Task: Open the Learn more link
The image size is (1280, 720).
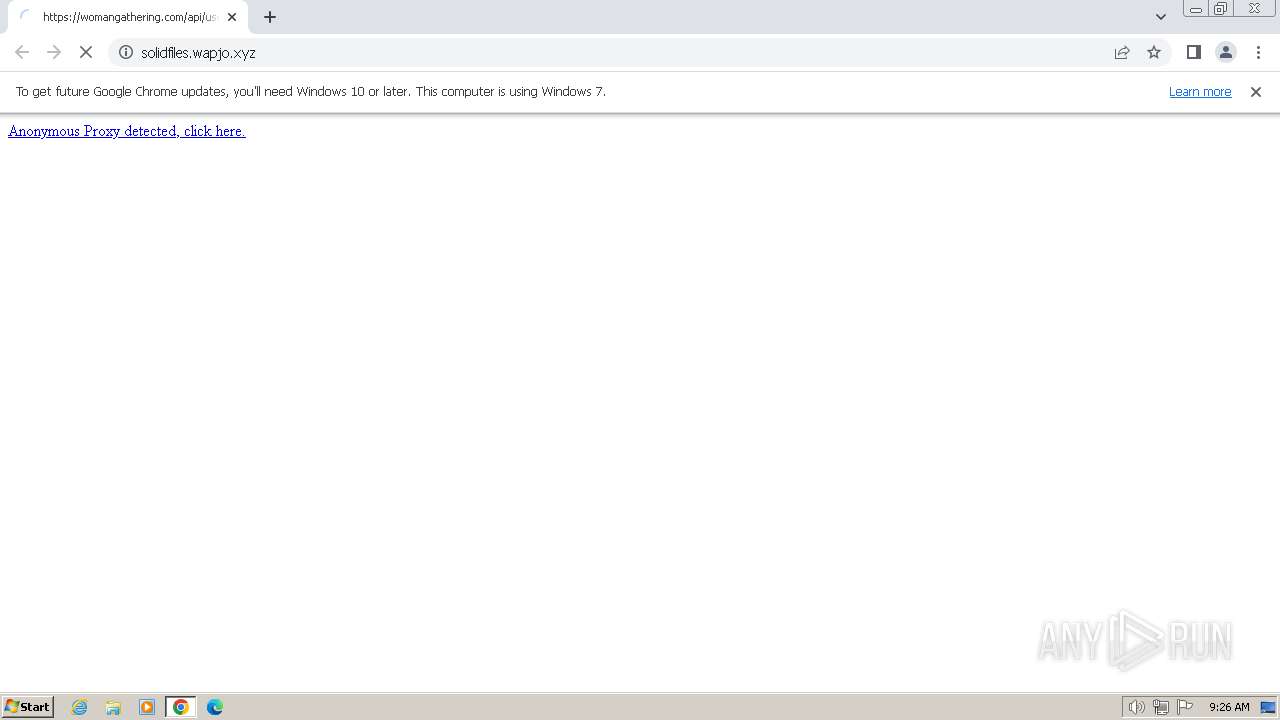Action: 1200,91
